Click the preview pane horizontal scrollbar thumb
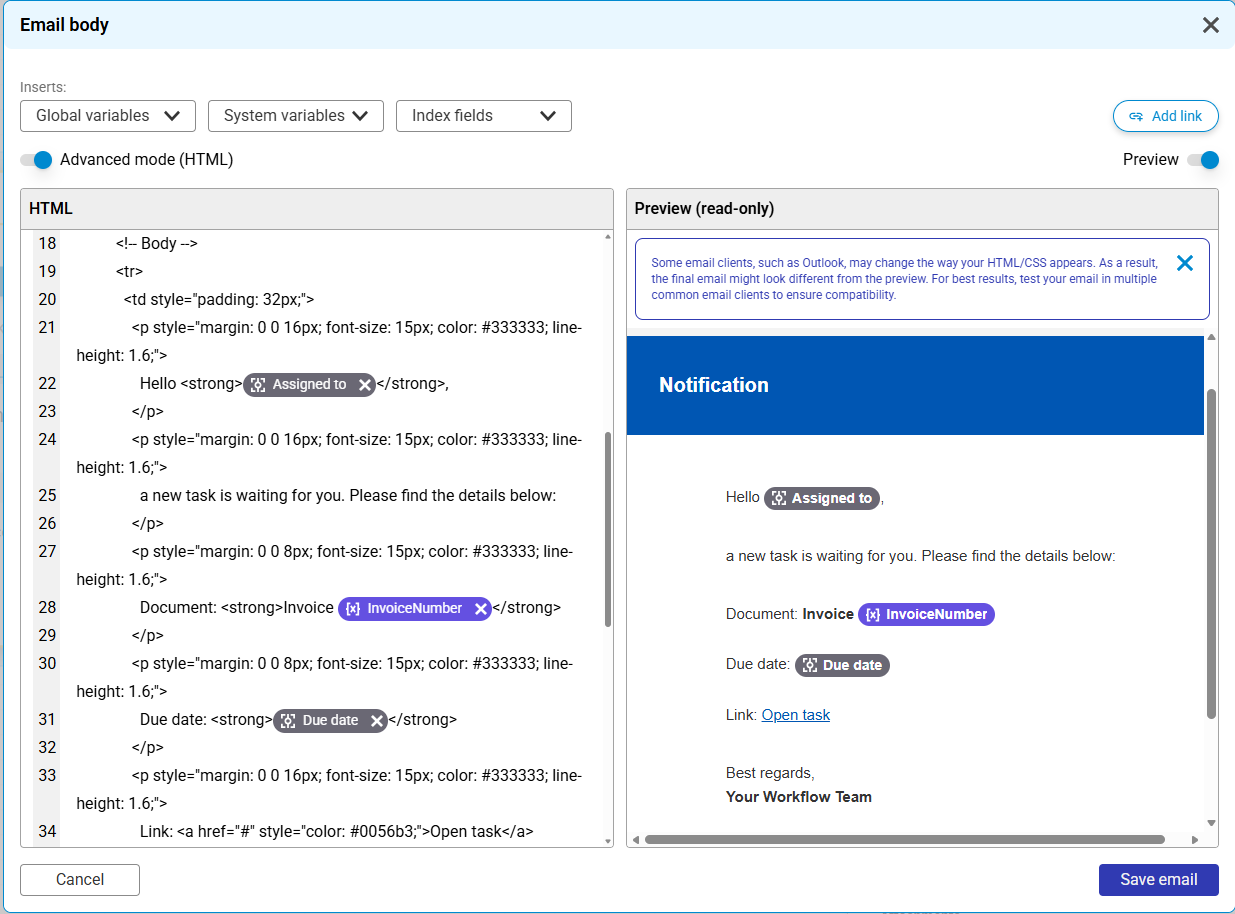This screenshot has width=1235, height=914. [x=905, y=839]
